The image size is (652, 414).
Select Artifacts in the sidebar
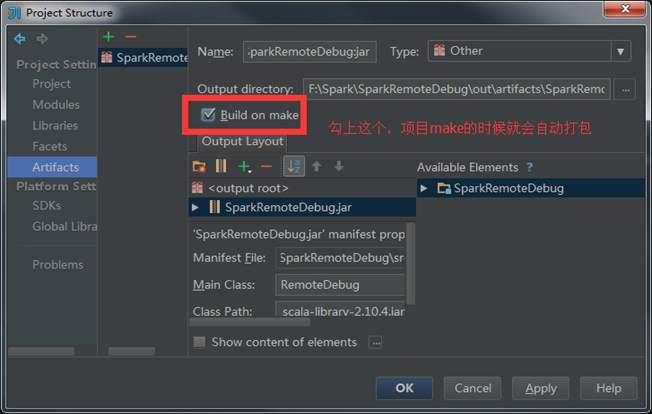point(52,167)
